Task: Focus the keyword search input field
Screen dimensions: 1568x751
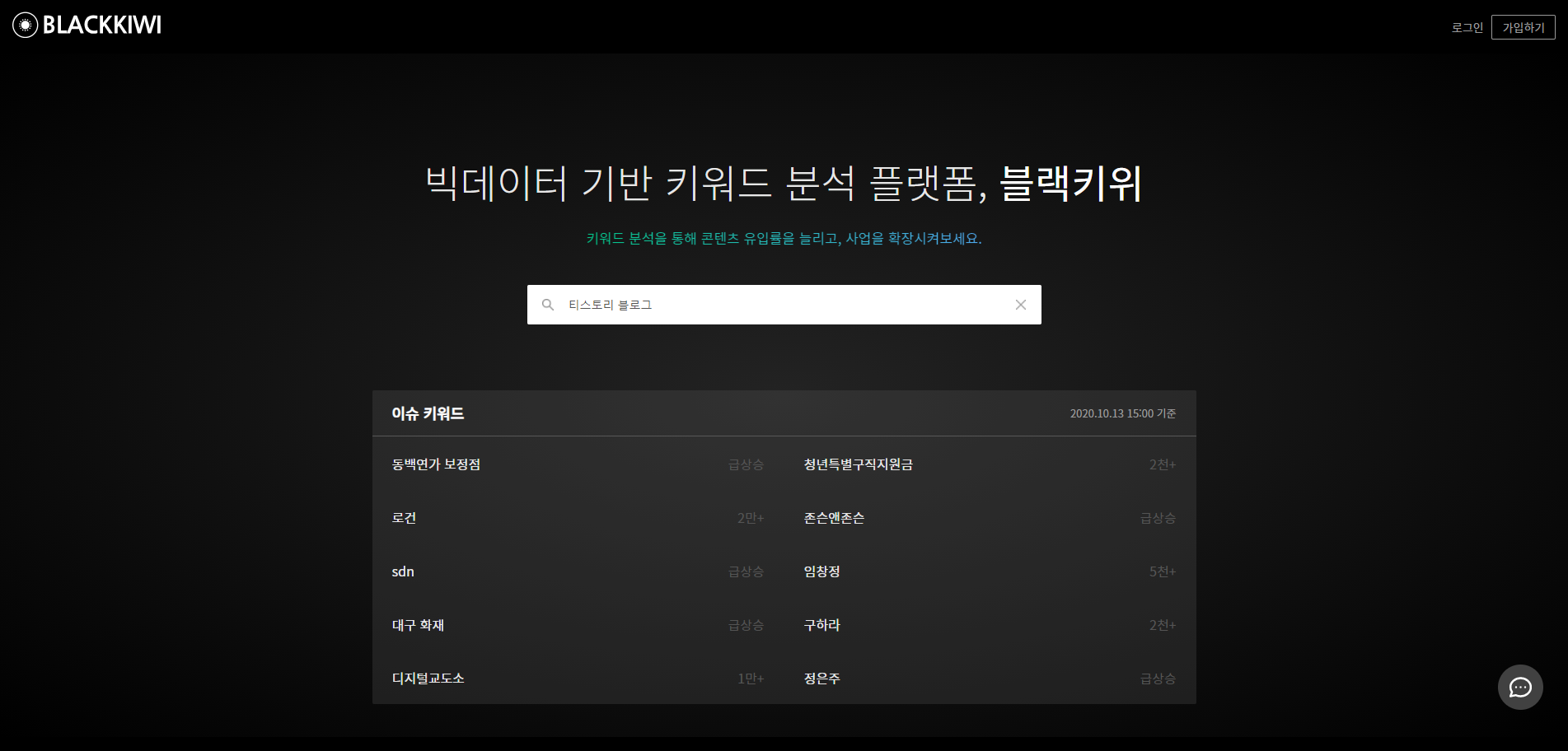Action: [784, 305]
